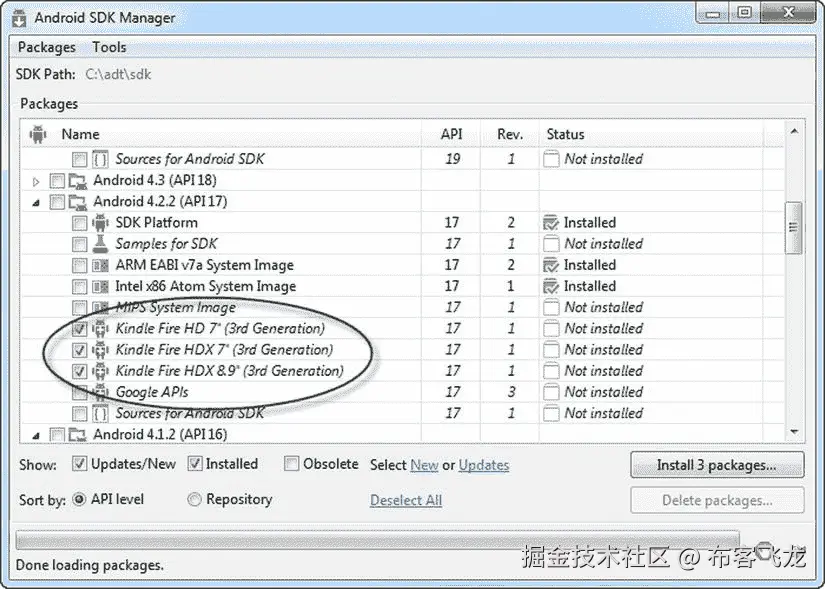
Task: Click the Installed status icon for SDK Platform
Action: [x=551, y=223]
